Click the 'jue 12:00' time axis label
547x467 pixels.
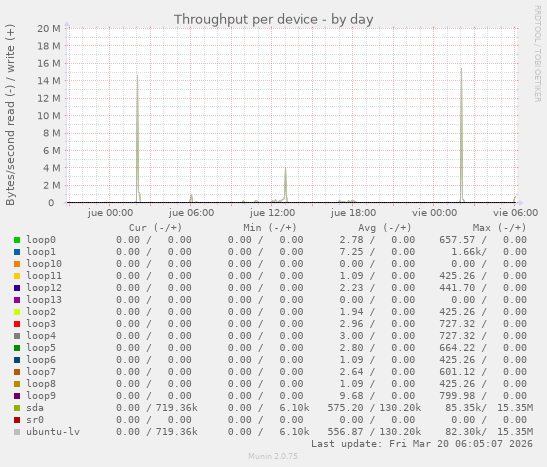272,213
